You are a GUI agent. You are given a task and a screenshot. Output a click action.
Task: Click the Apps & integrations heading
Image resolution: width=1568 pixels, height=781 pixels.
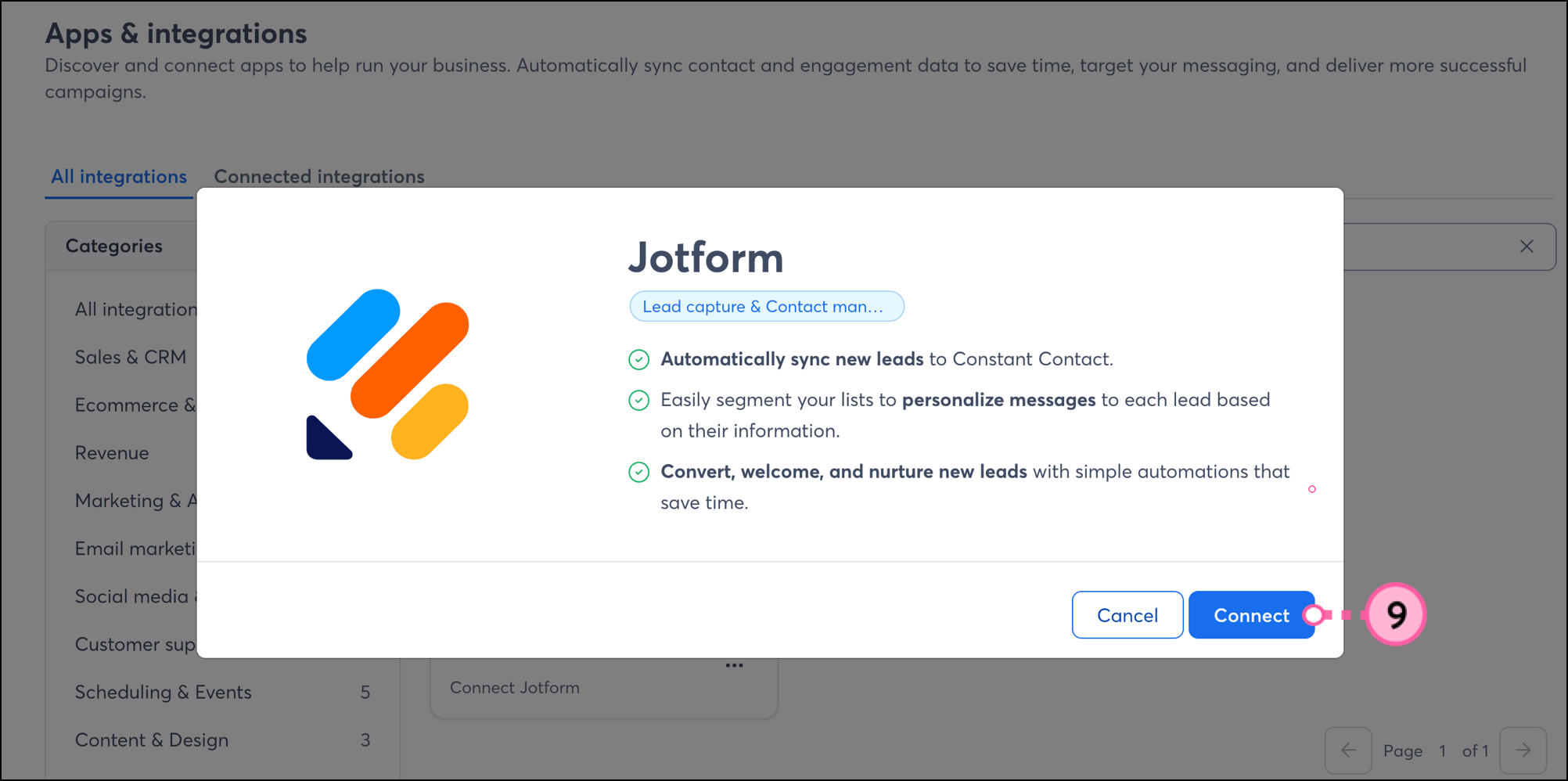(x=176, y=33)
